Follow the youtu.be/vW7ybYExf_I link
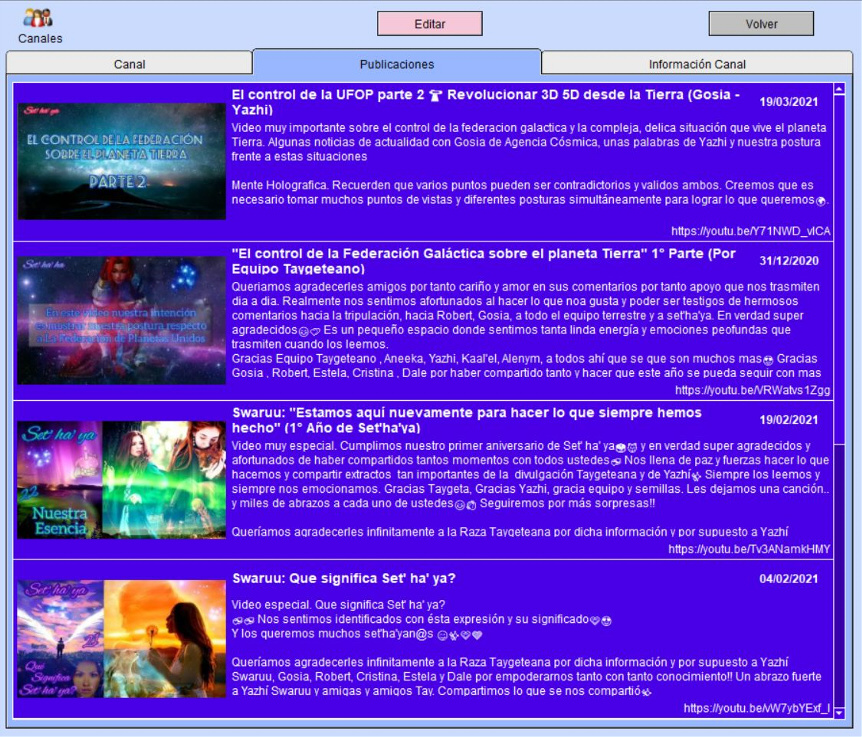 point(756,708)
